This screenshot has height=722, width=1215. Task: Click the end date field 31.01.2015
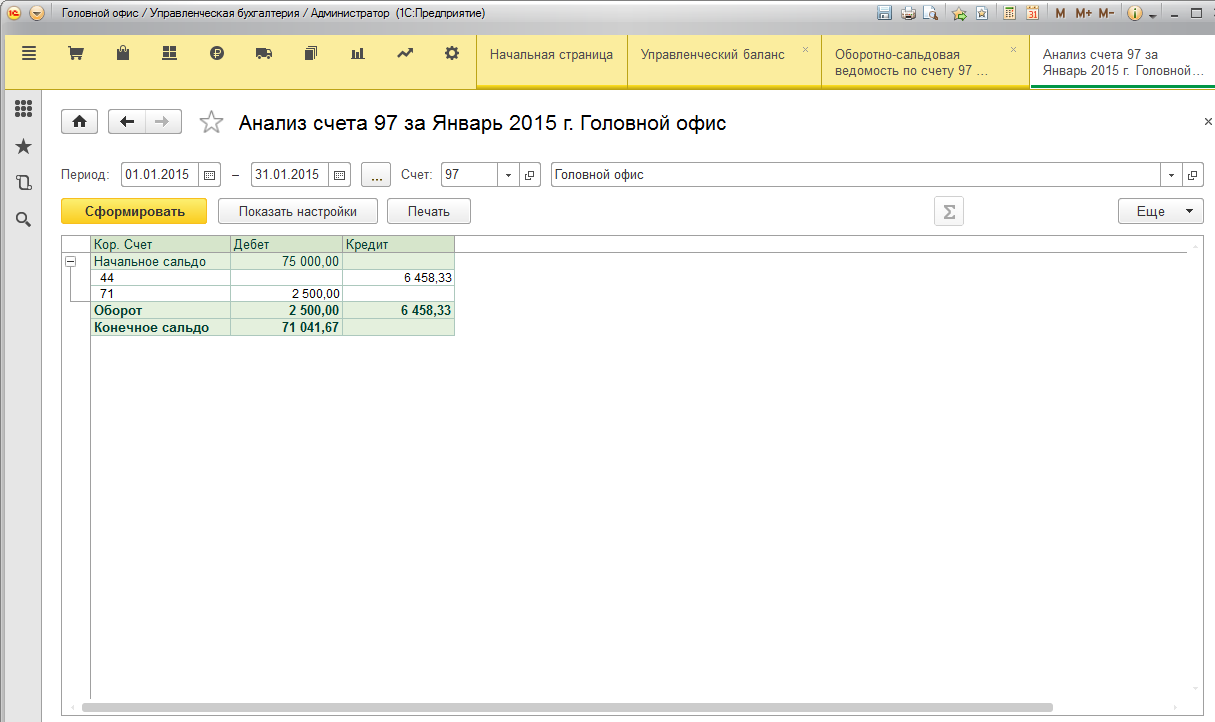point(290,175)
